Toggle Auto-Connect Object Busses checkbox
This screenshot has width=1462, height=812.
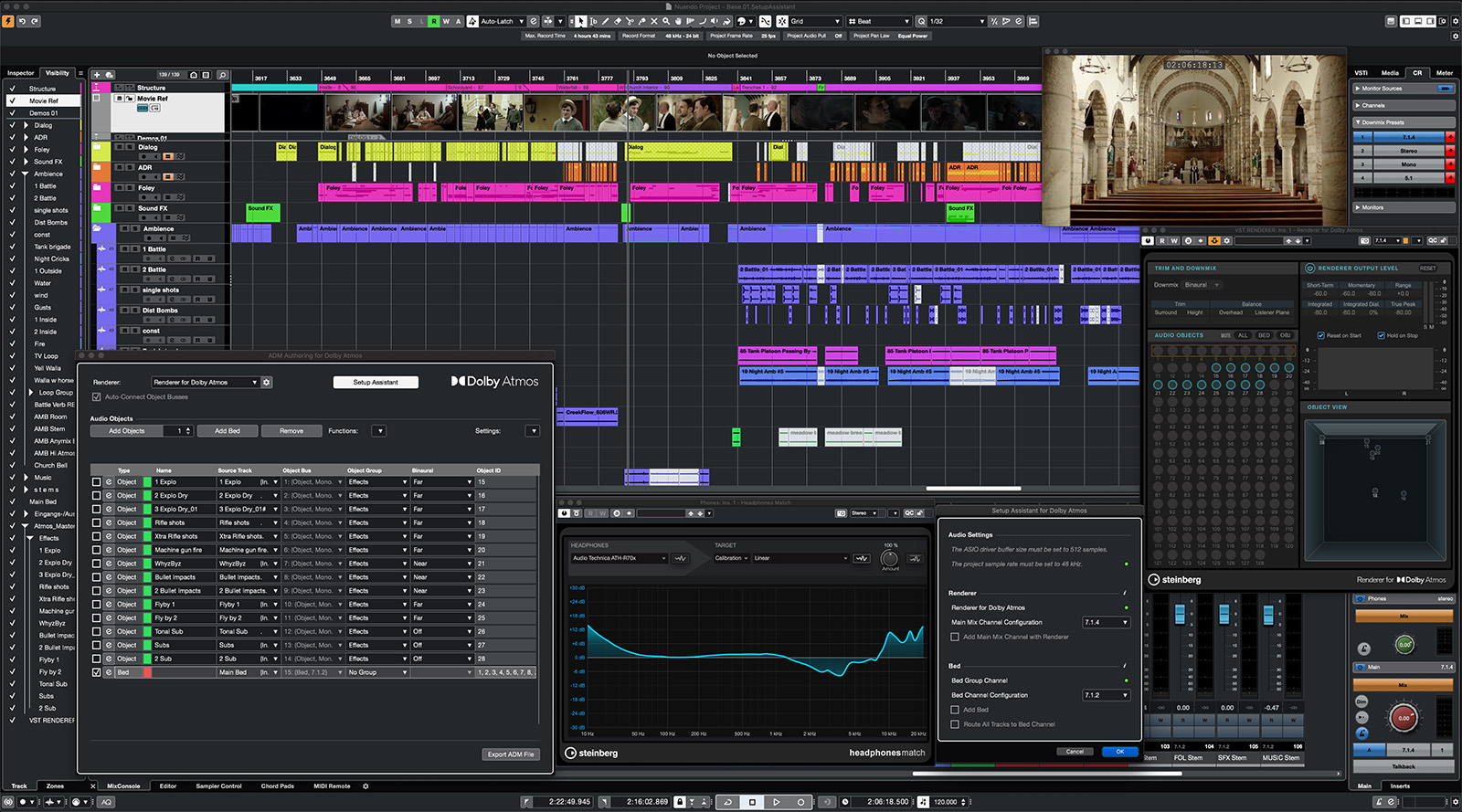click(97, 397)
